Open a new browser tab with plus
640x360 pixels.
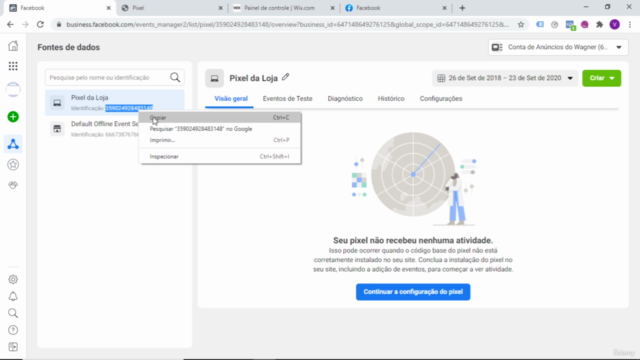pos(462,8)
